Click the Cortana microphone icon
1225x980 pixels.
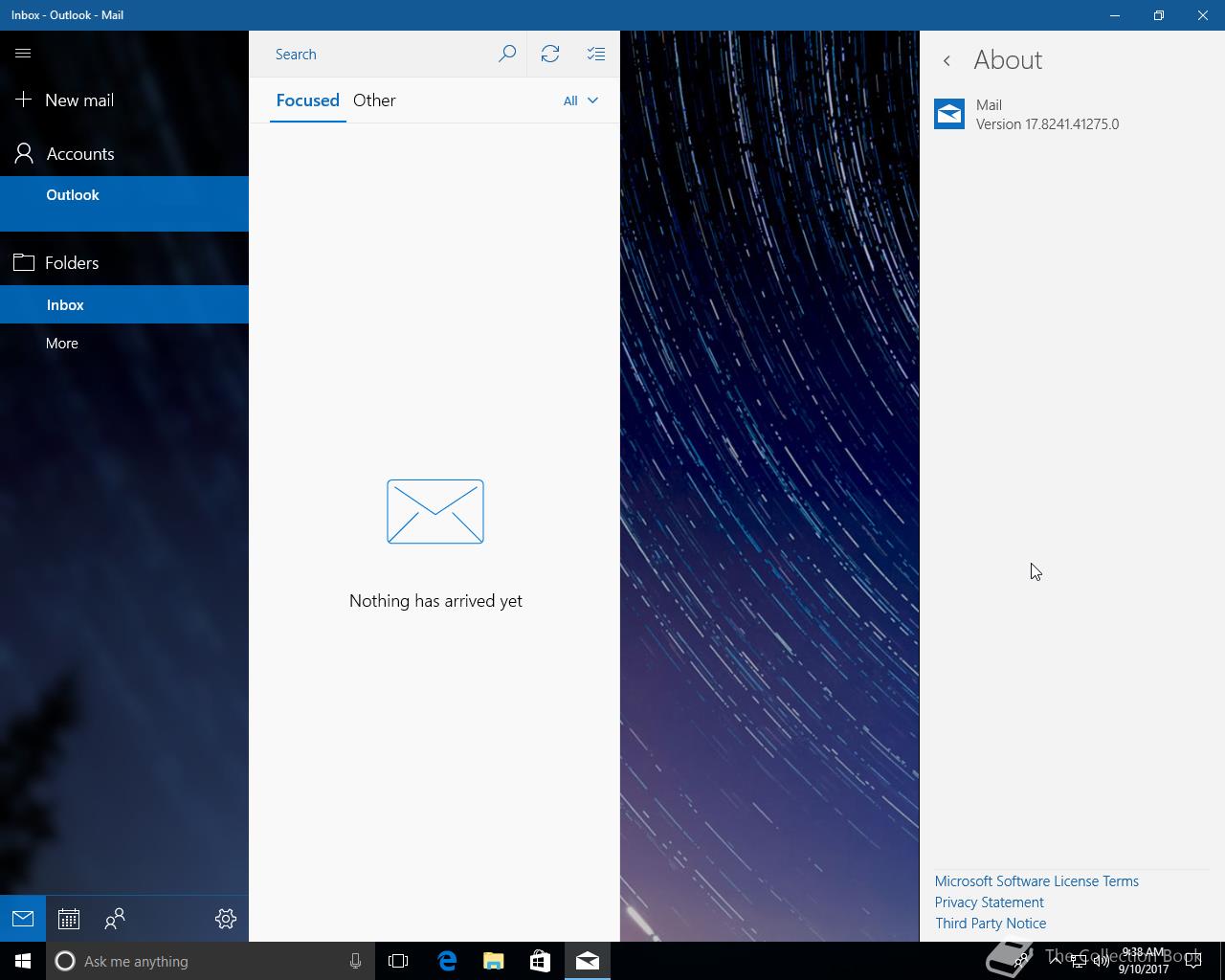[x=355, y=961]
